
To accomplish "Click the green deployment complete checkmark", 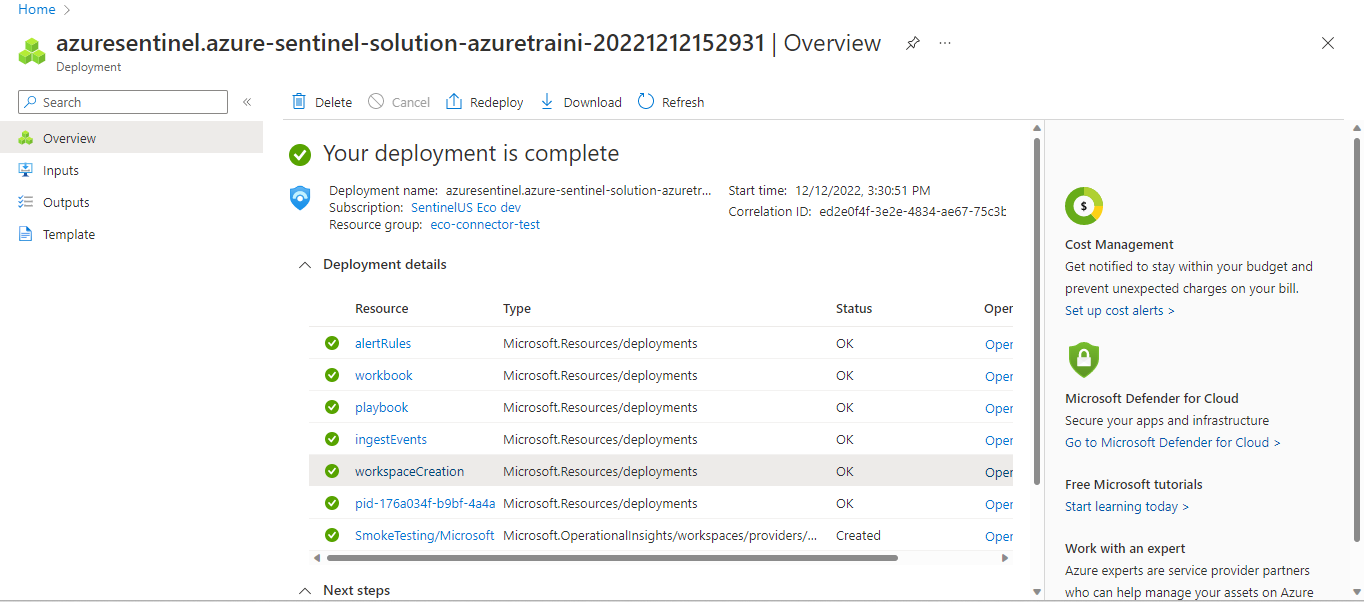I will [x=299, y=155].
